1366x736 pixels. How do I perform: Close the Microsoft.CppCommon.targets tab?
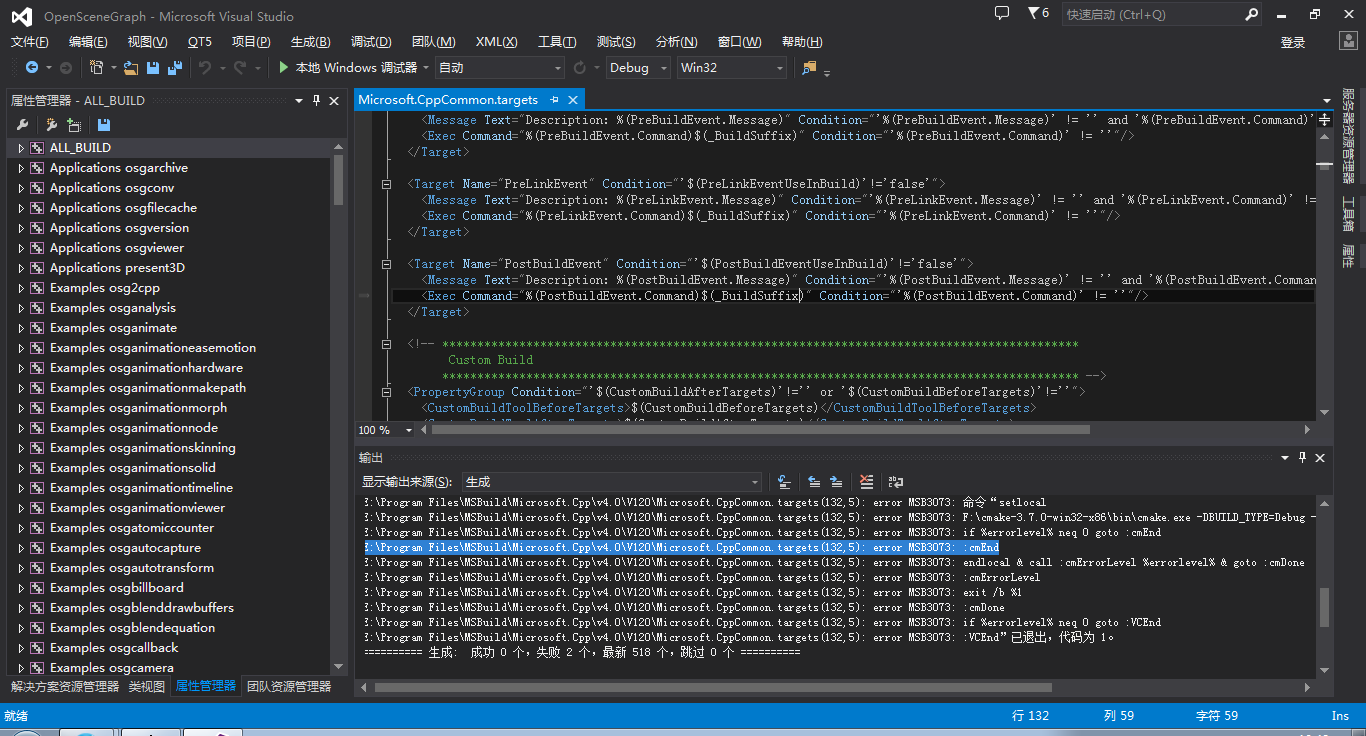point(574,100)
